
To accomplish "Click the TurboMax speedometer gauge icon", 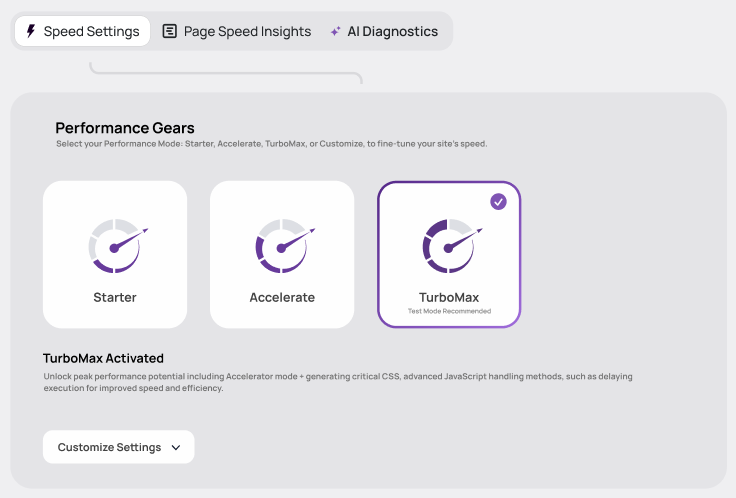I will (x=452, y=246).
